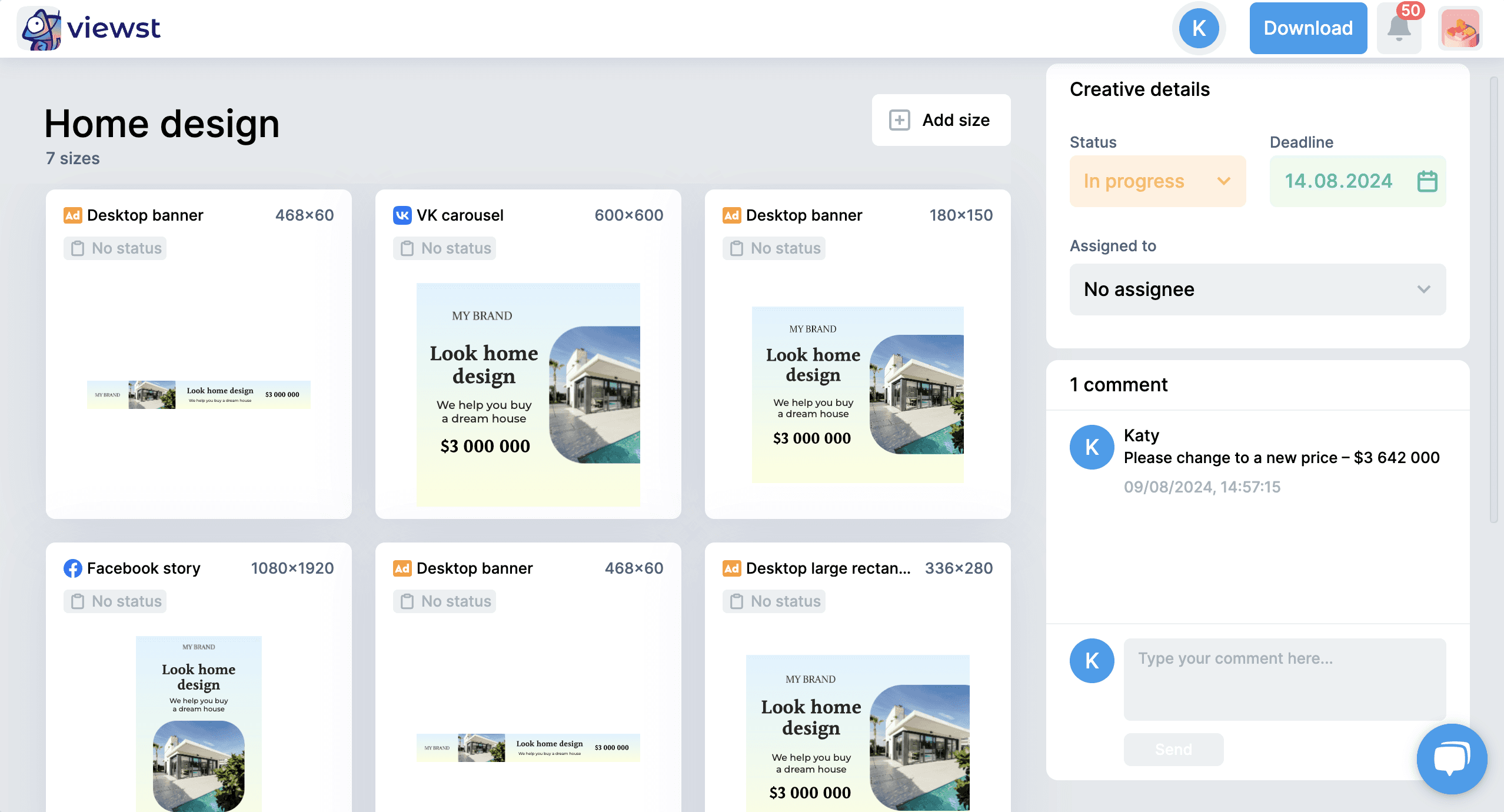
Task: Click the Download button
Action: click(1308, 28)
